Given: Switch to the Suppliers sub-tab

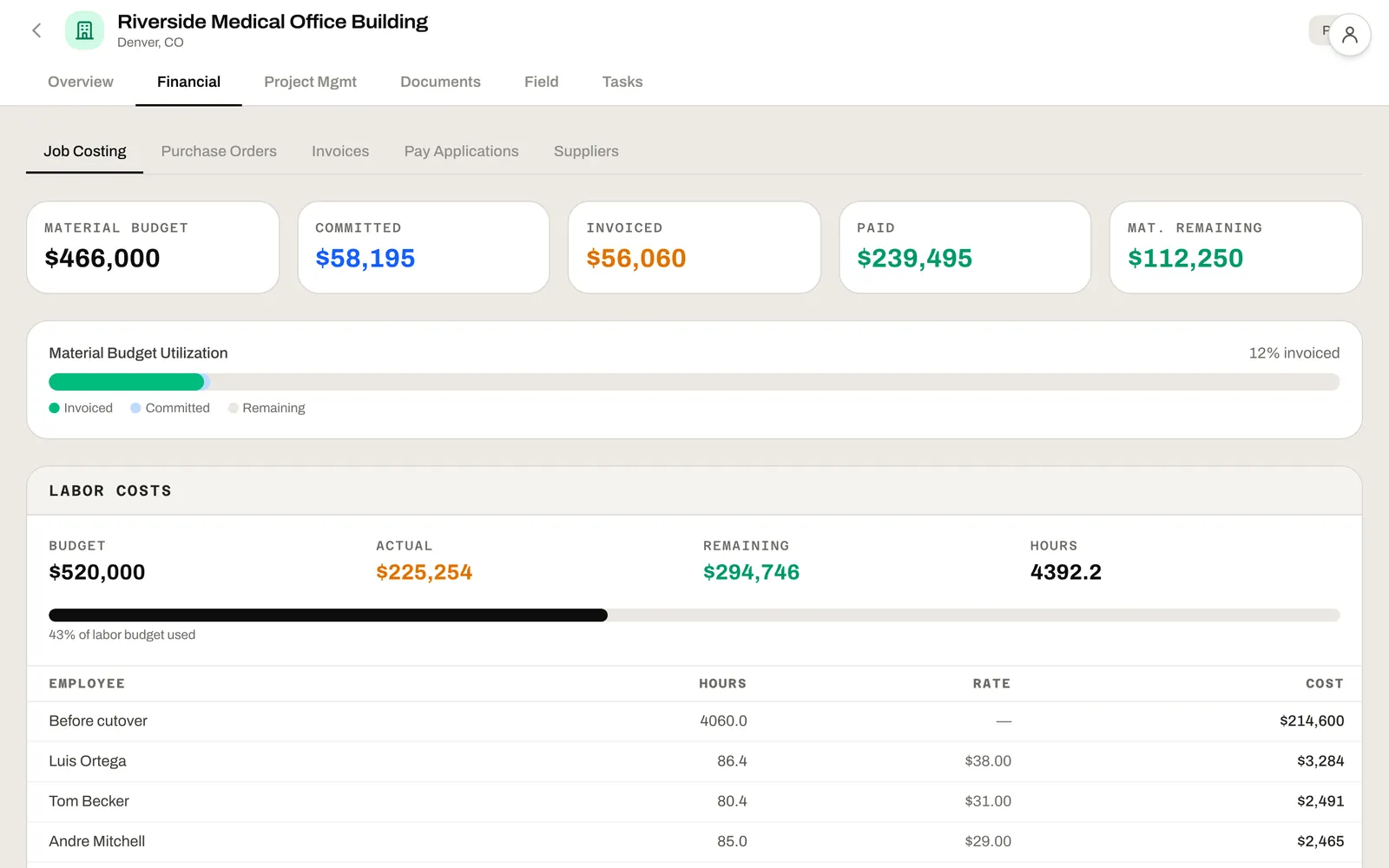Looking at the screenshot, I should pyautogui.click(x=586, y=151).
